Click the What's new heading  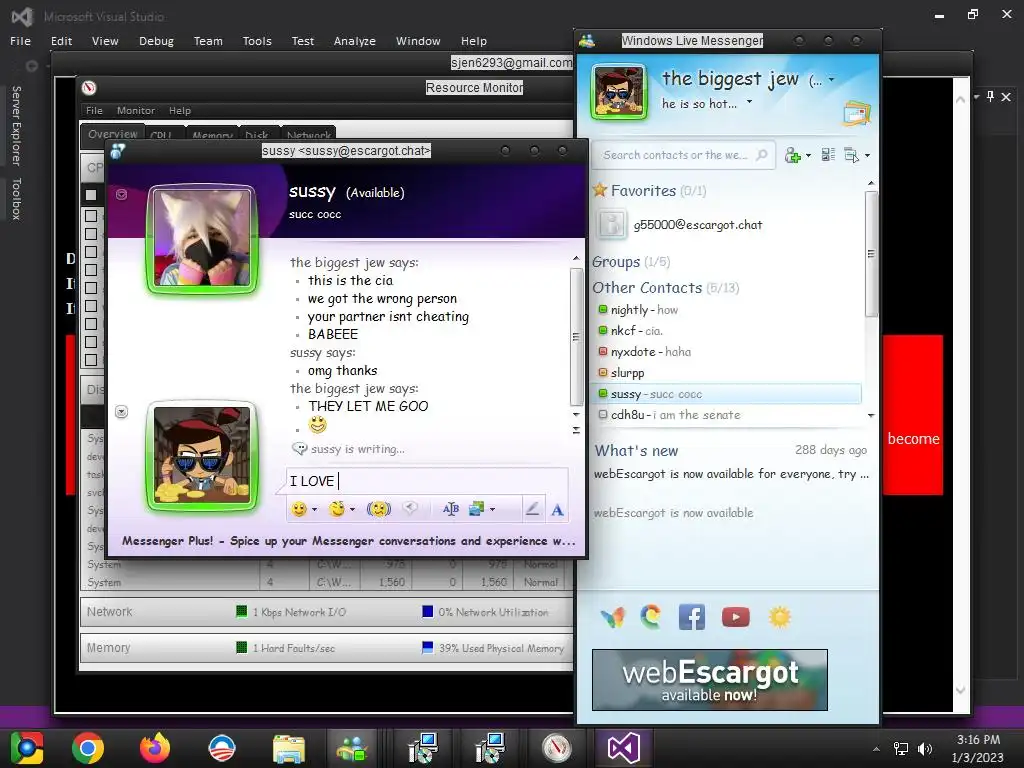[636, 451]
